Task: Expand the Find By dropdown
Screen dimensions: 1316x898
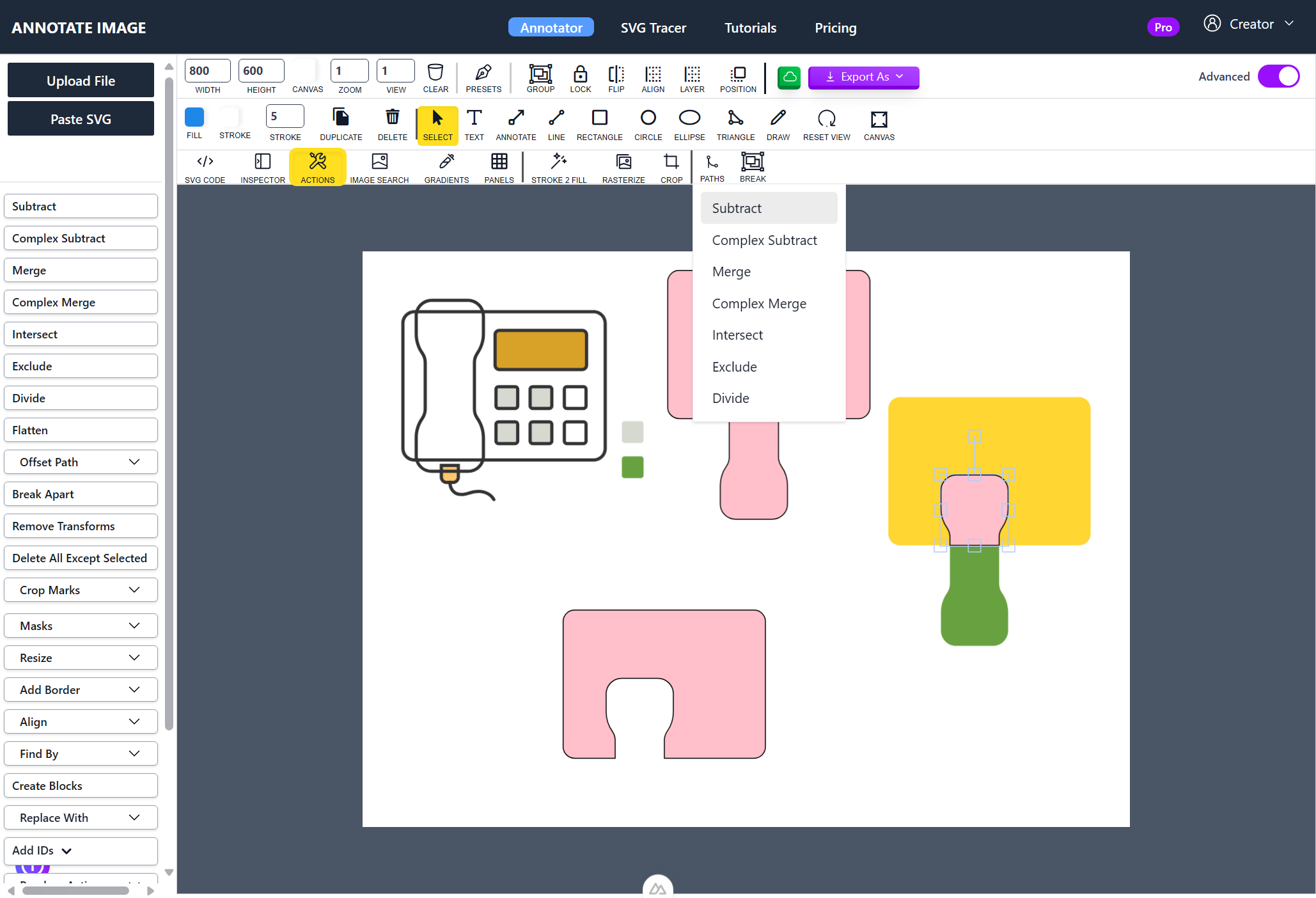Action: pos(81,753)
